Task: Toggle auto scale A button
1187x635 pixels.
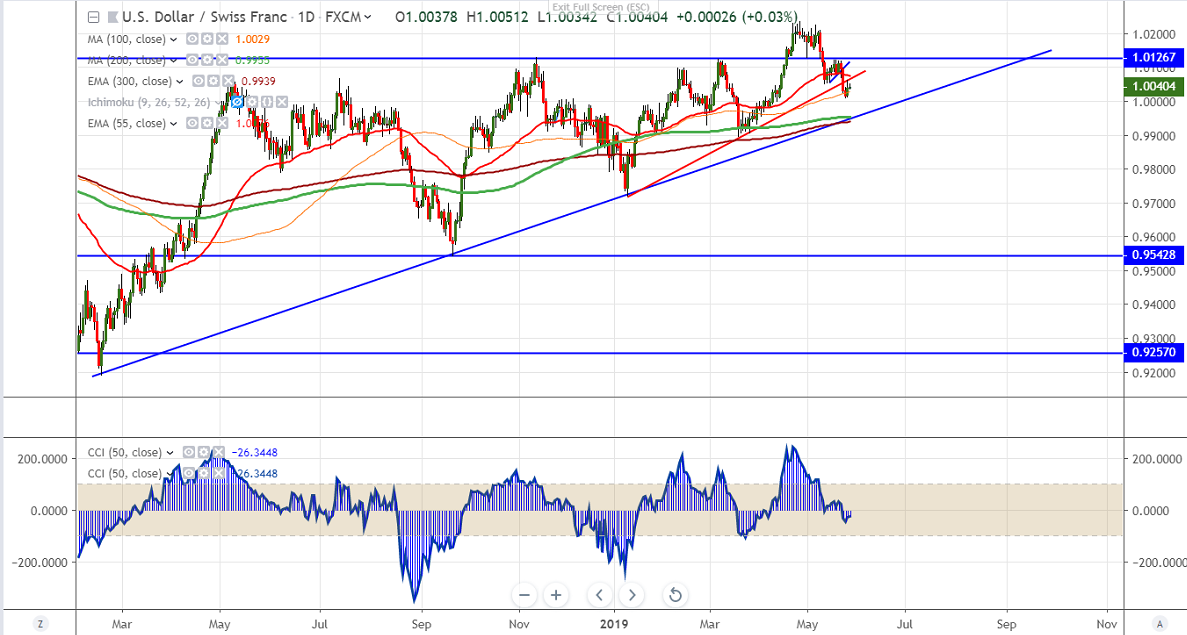Action: tap(1158, 624)
